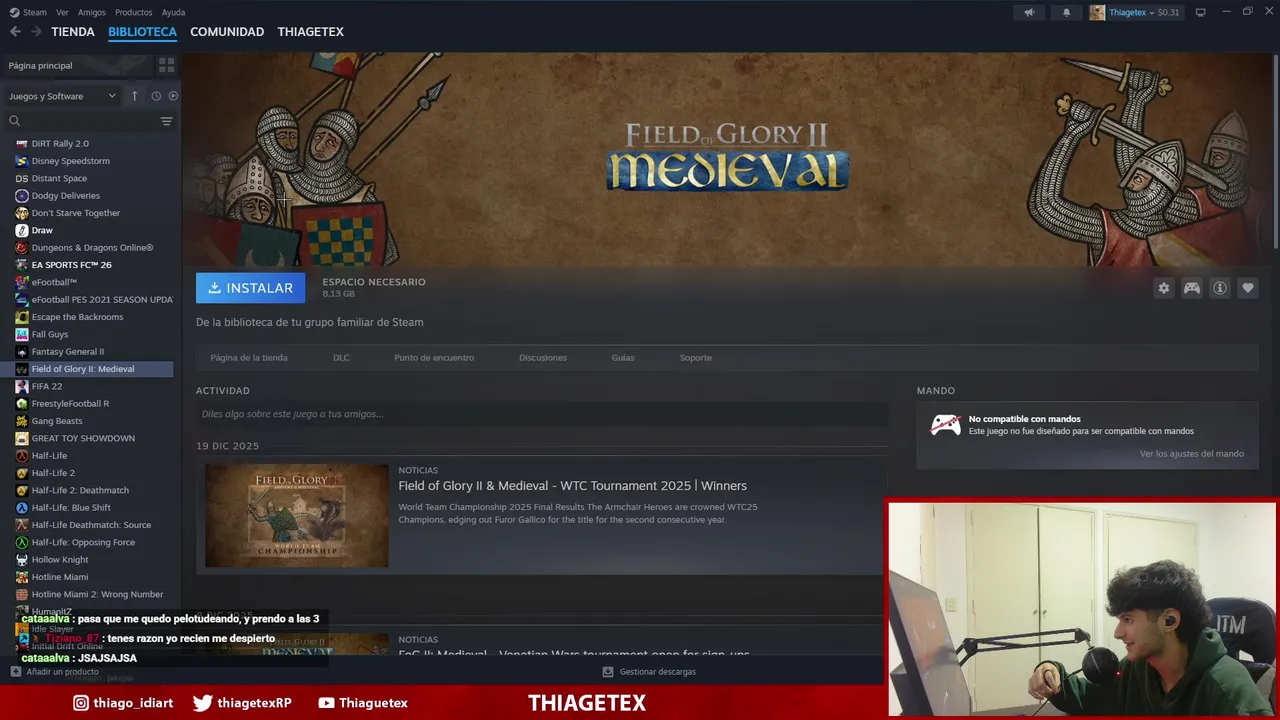
Task: Open advanced library filters icon
Action: (166, 121)
